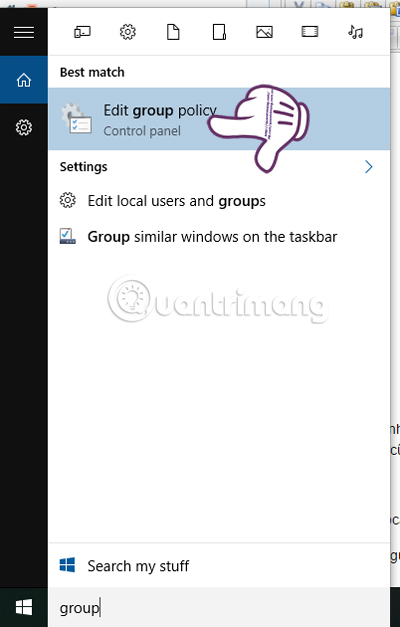Image resolution: width=400 pixels, height=627 pixels.
Task: Select the Home icon in sidebar
Action: point(24,80)
